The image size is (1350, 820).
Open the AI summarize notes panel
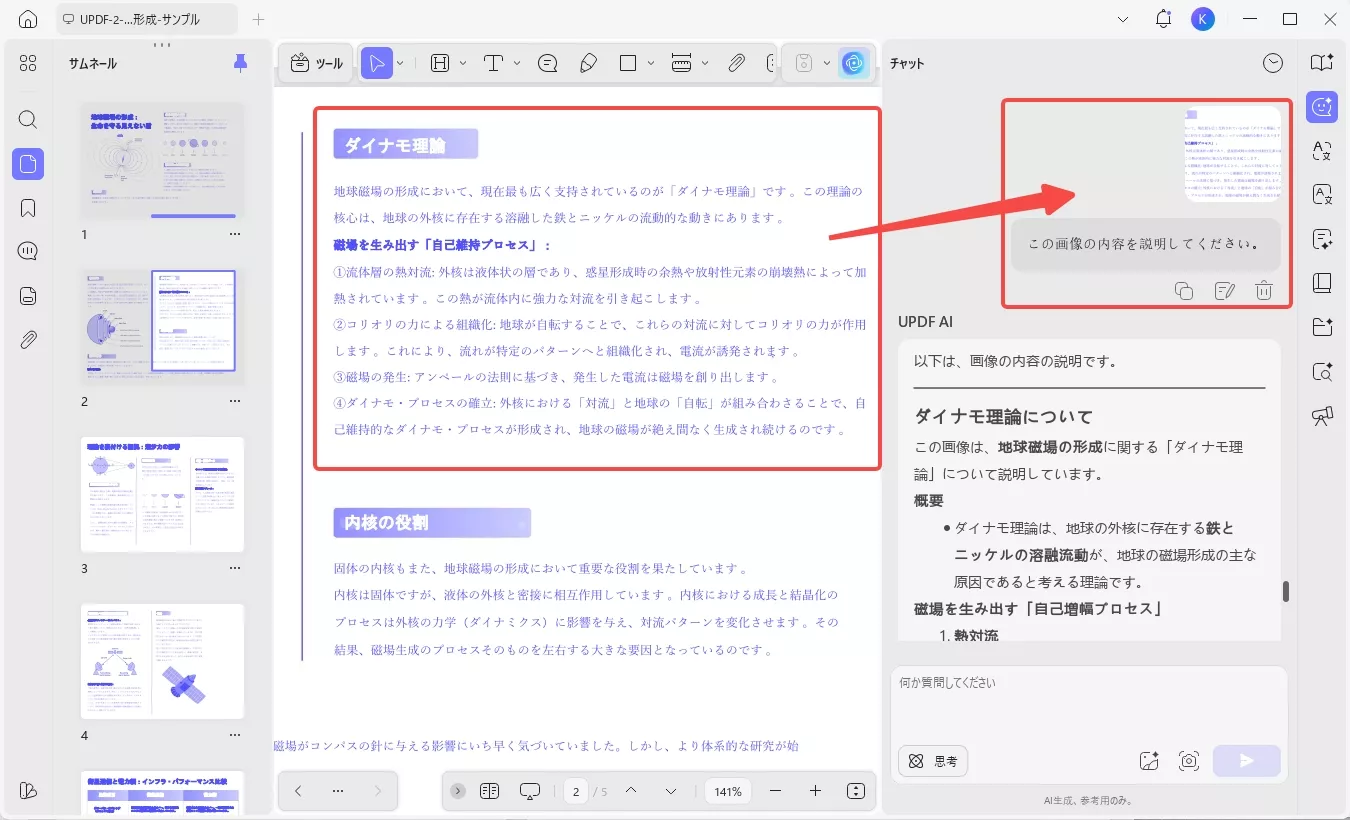pos(1321,240)
